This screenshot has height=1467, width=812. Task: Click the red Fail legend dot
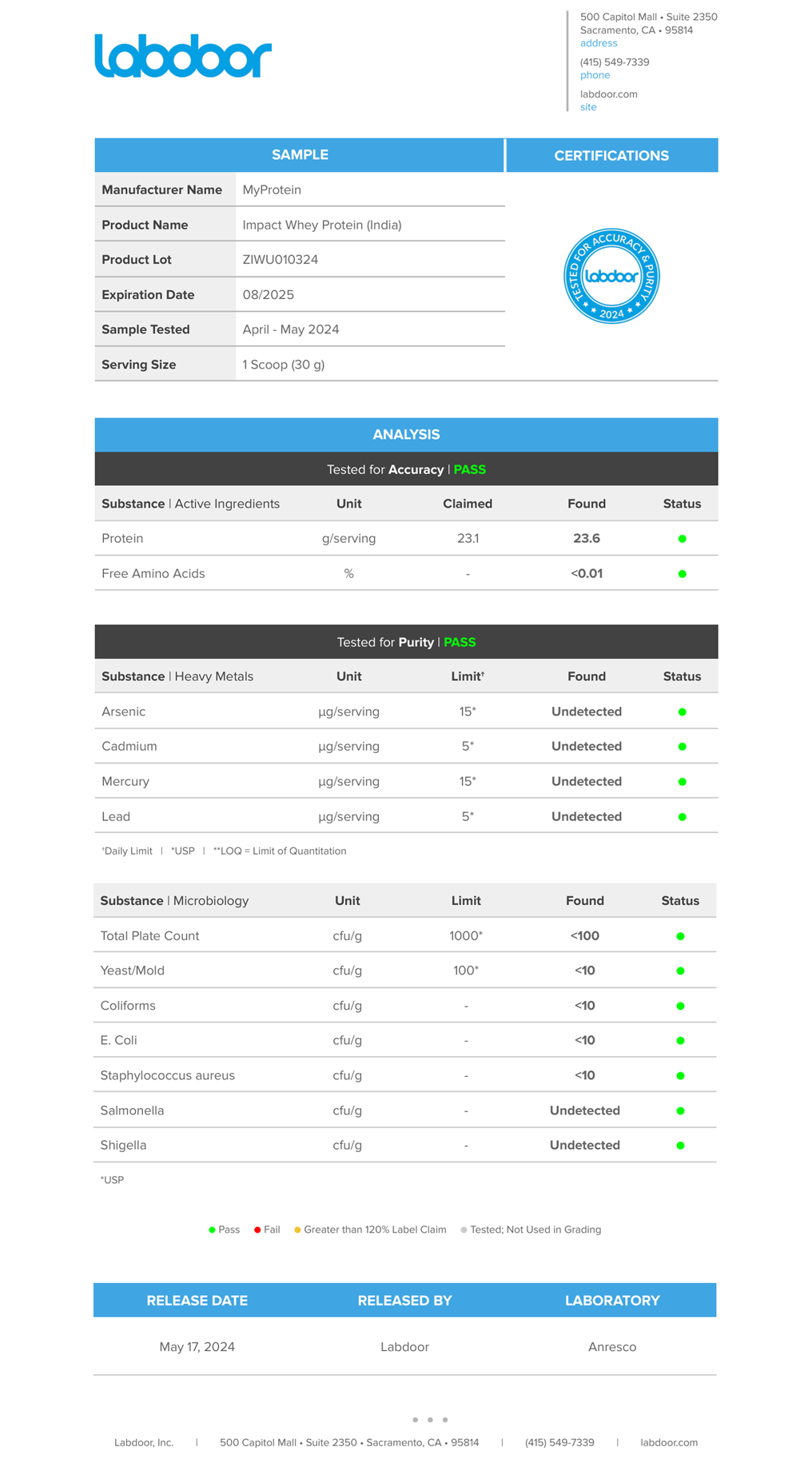(x=257, y=1230)
